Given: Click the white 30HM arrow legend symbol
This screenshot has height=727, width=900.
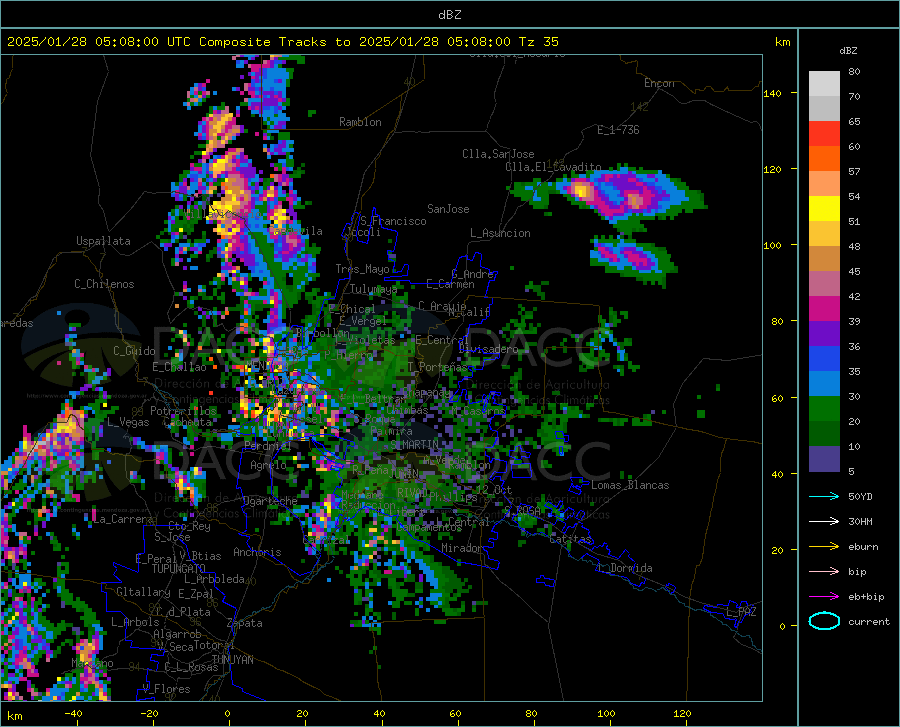Looking at the screenshot, I should 824,522.
